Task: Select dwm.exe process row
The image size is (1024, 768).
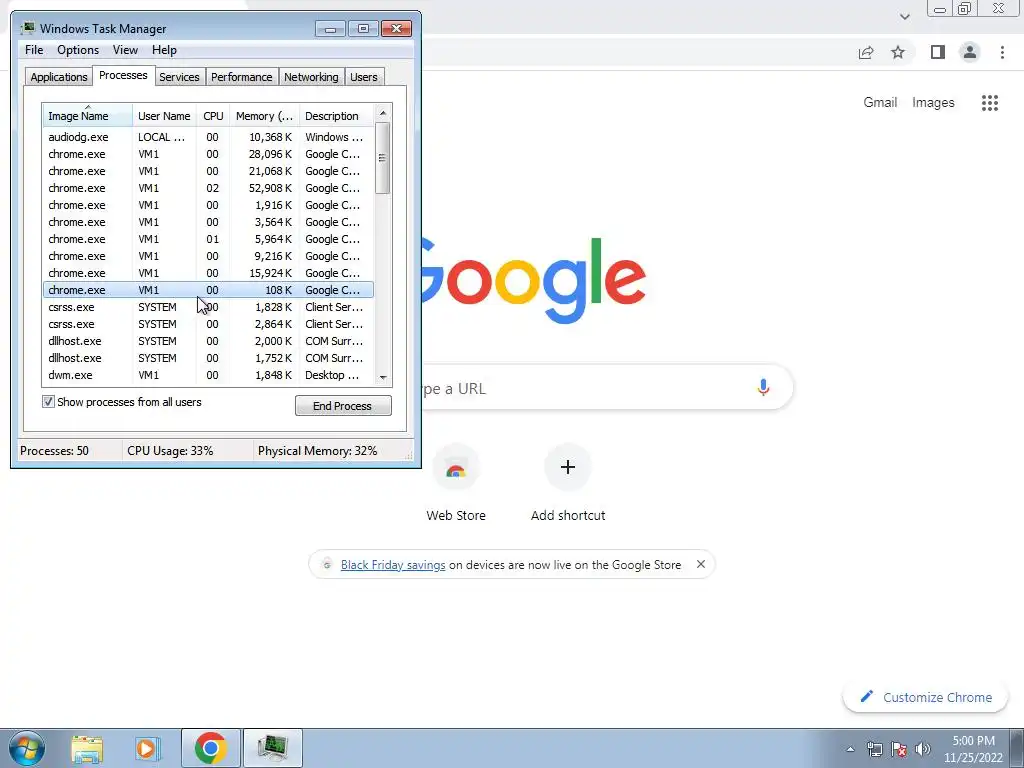Action: tap(208, 375)
